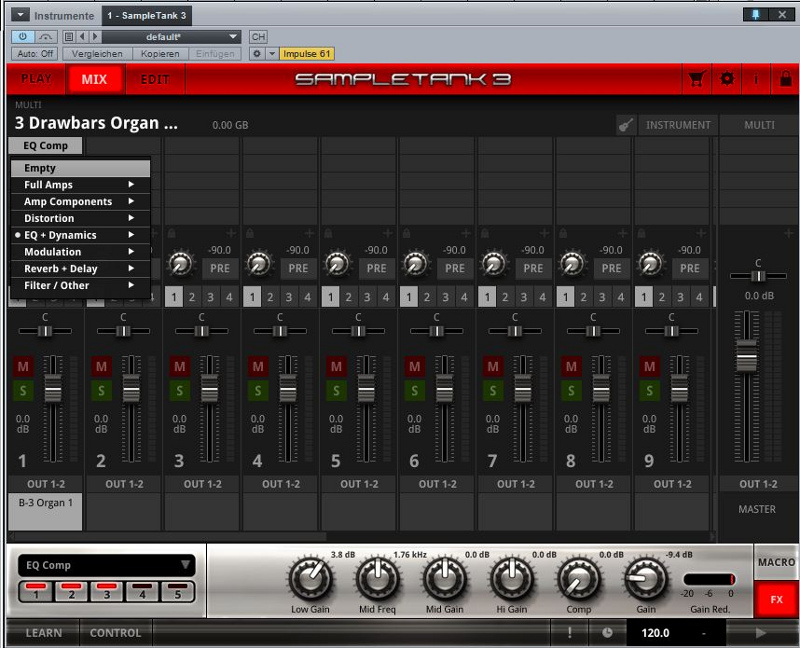The image size is (800, 648).
Task: Open the settings gear in the red header
Action: coord(727,79)
